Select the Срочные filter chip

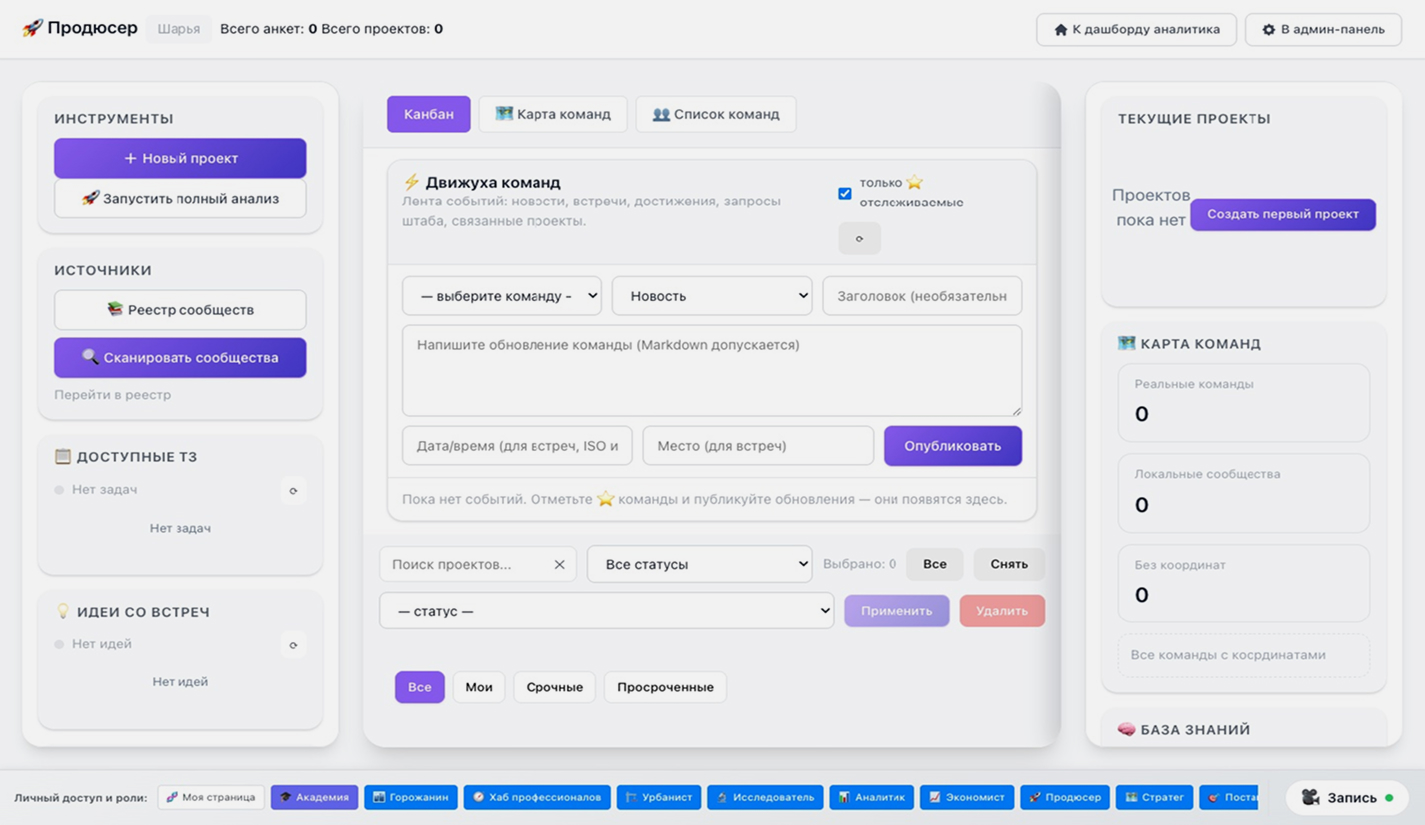(554, 687)
